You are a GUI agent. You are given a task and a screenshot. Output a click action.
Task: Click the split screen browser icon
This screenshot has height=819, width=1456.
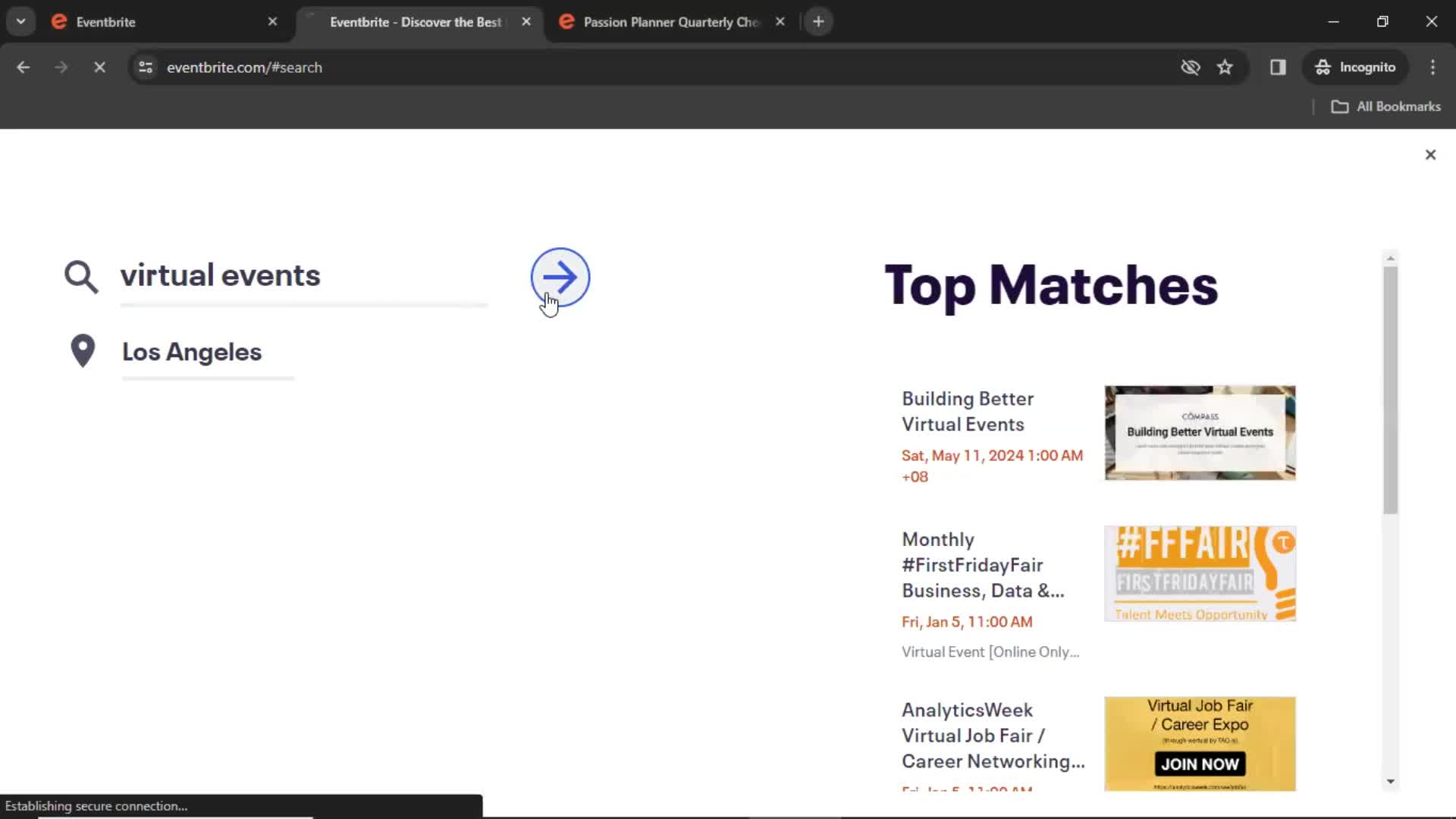(1278, 67)
